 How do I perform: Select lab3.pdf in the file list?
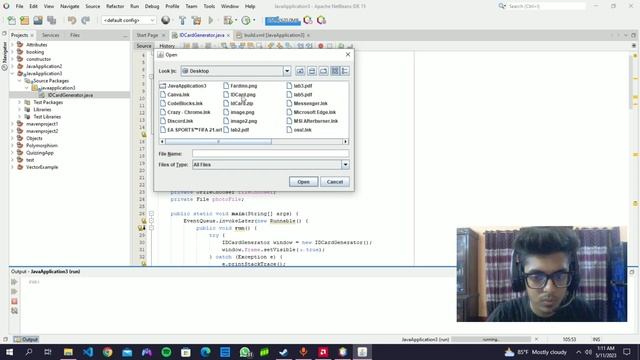click(x=299, y=86)
